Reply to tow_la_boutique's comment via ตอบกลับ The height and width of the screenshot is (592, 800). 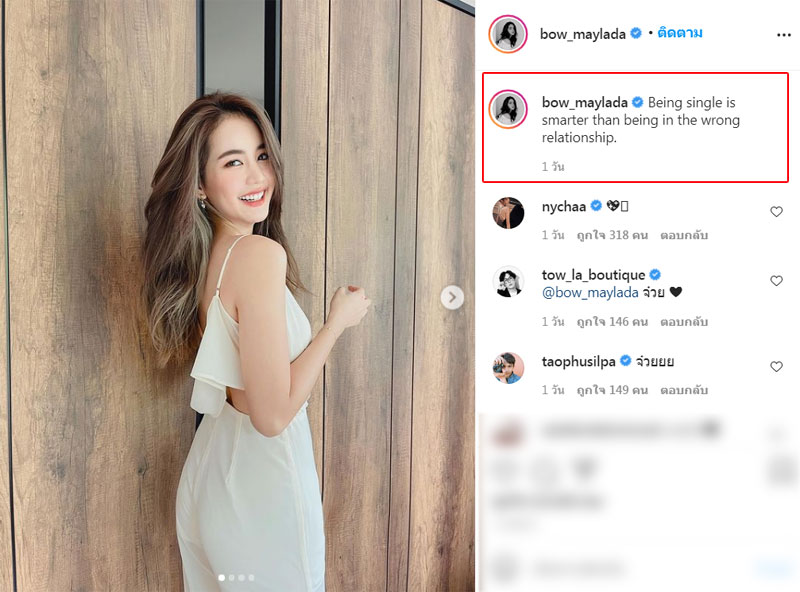(x=684, y=322)
